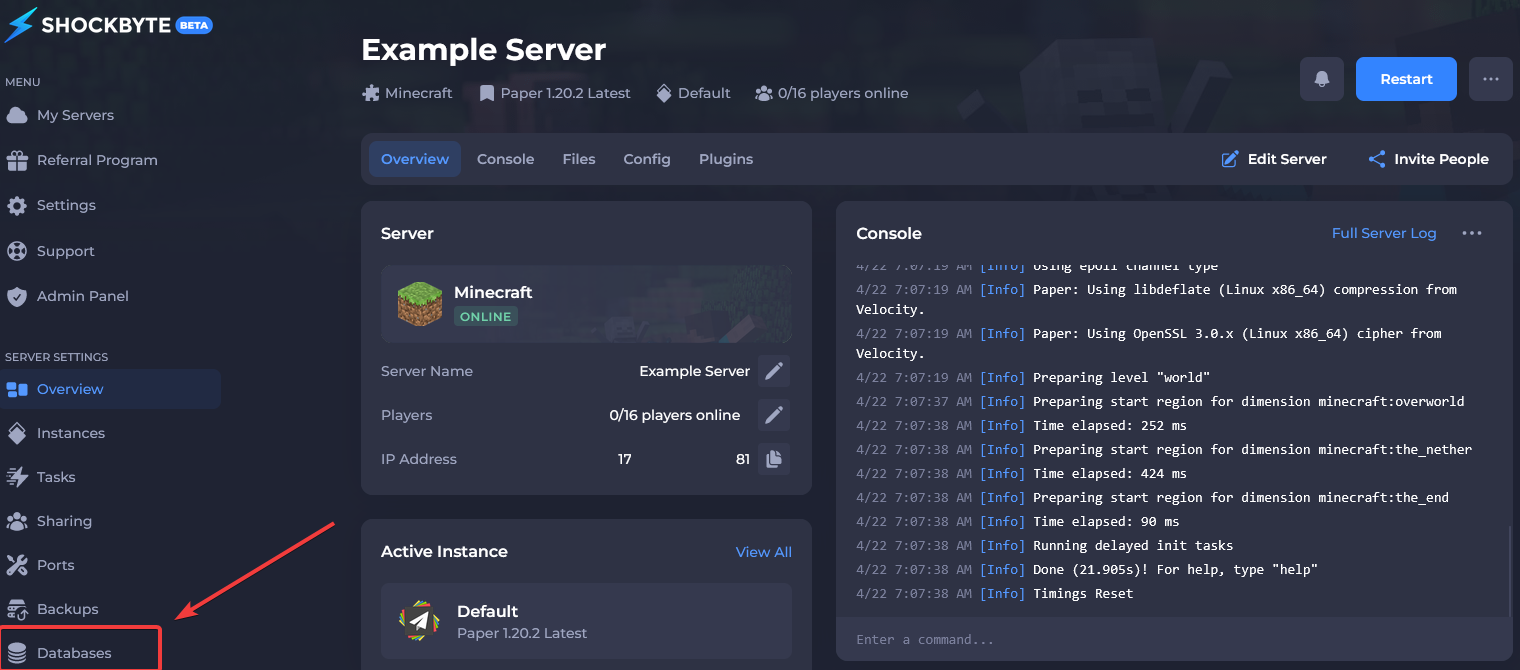The width and height of the screenshot is (1520, 670).
Task: Edit server name with pencil icon
Action: (x=773, y=371)
